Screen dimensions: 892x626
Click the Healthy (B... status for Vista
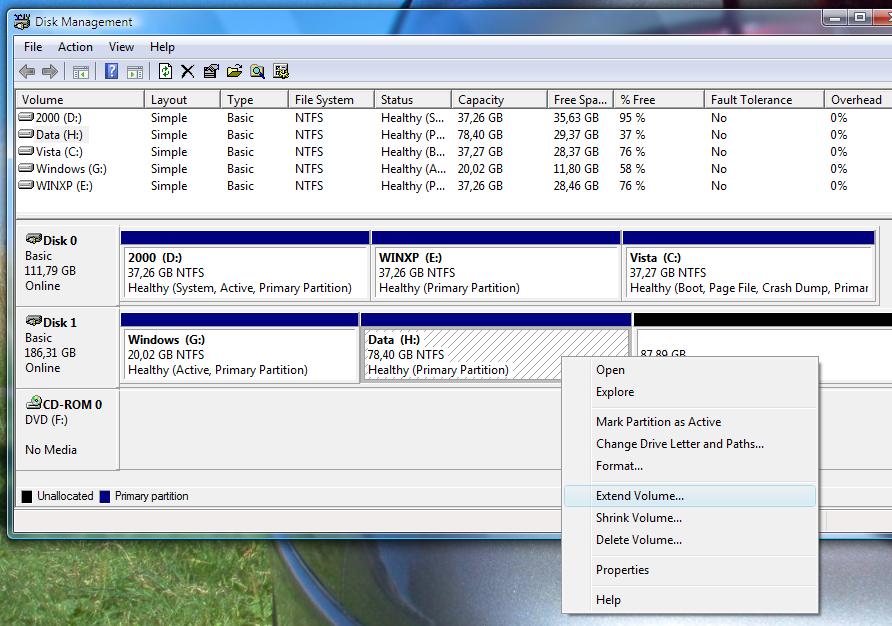tap(413, 152)
